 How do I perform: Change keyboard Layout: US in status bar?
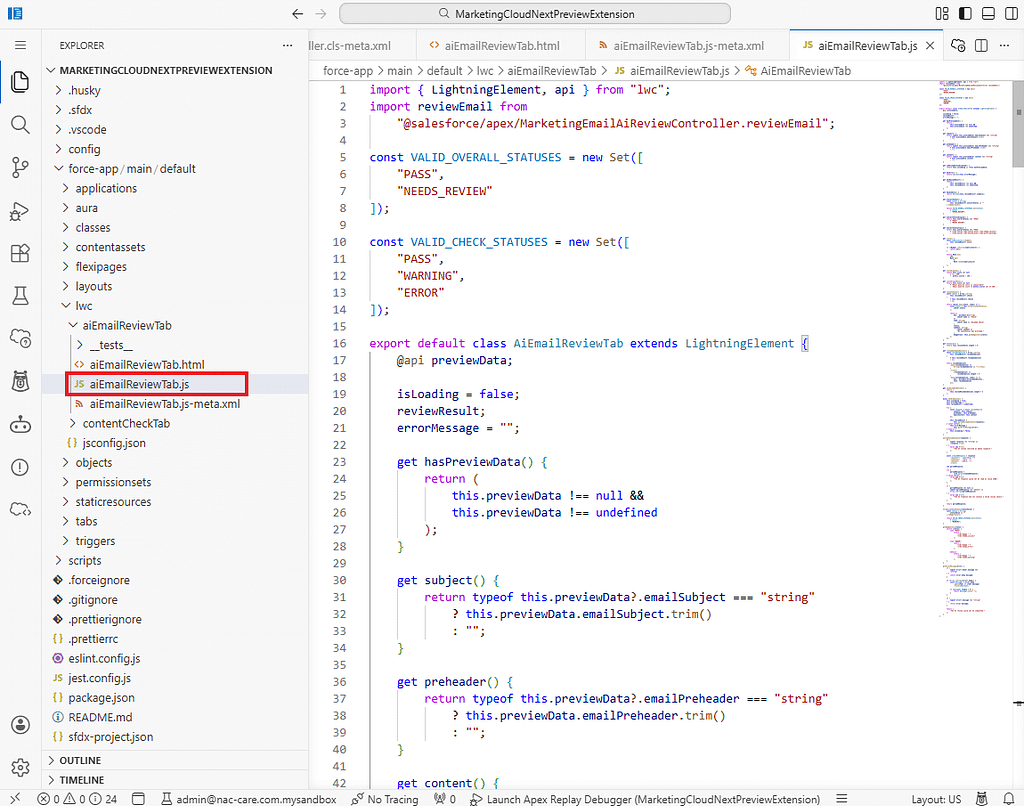click(x=936, y=799)
